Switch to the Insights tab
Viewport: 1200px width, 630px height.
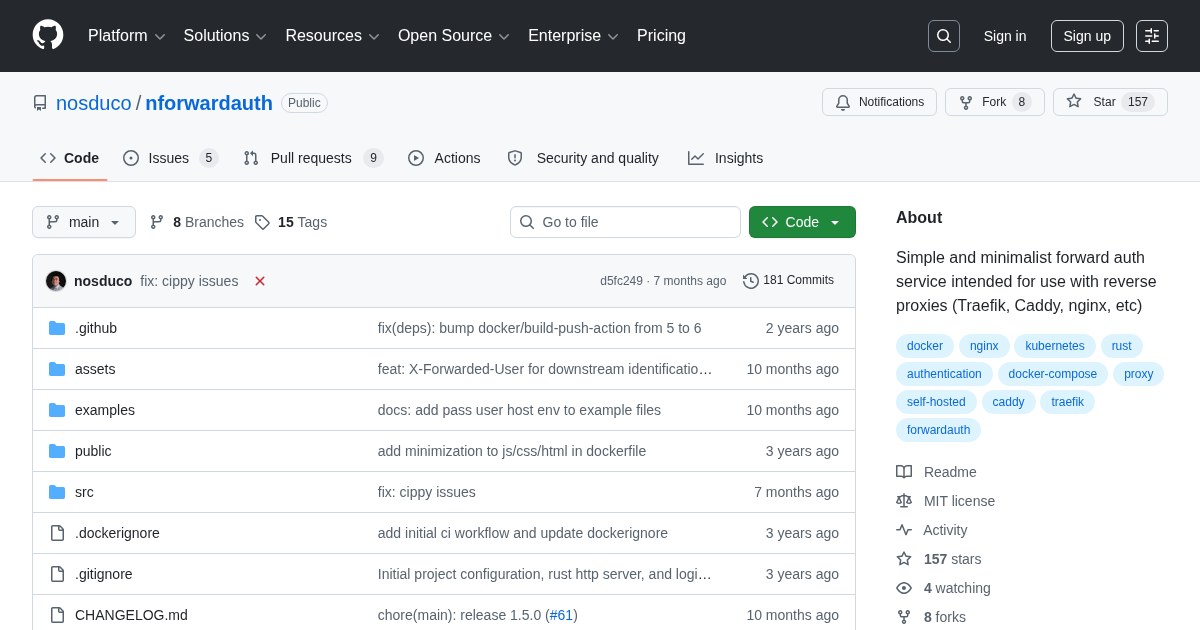(x=725, y=158)
